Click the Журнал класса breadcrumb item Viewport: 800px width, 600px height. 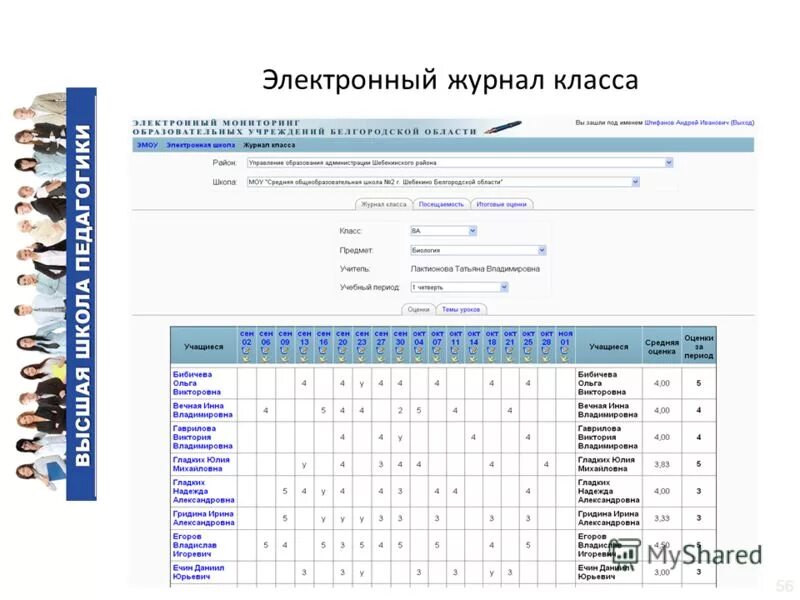[269, 145]
